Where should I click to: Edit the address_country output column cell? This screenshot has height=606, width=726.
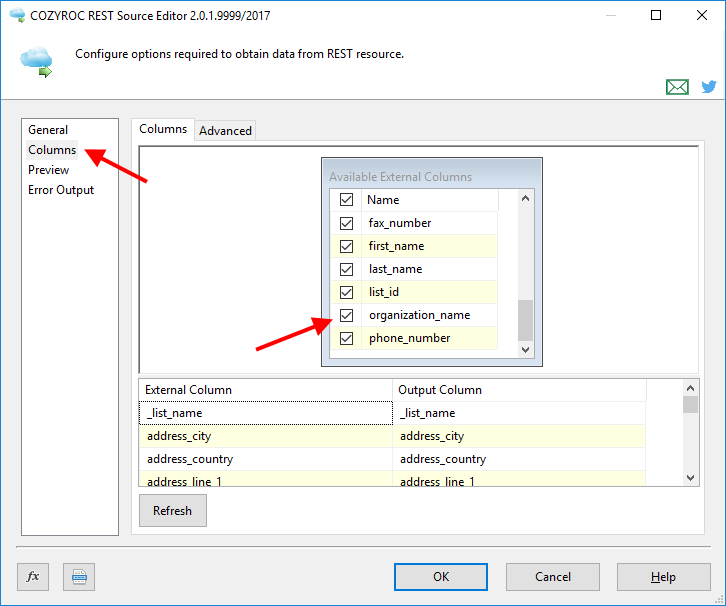tap(519, 459)
